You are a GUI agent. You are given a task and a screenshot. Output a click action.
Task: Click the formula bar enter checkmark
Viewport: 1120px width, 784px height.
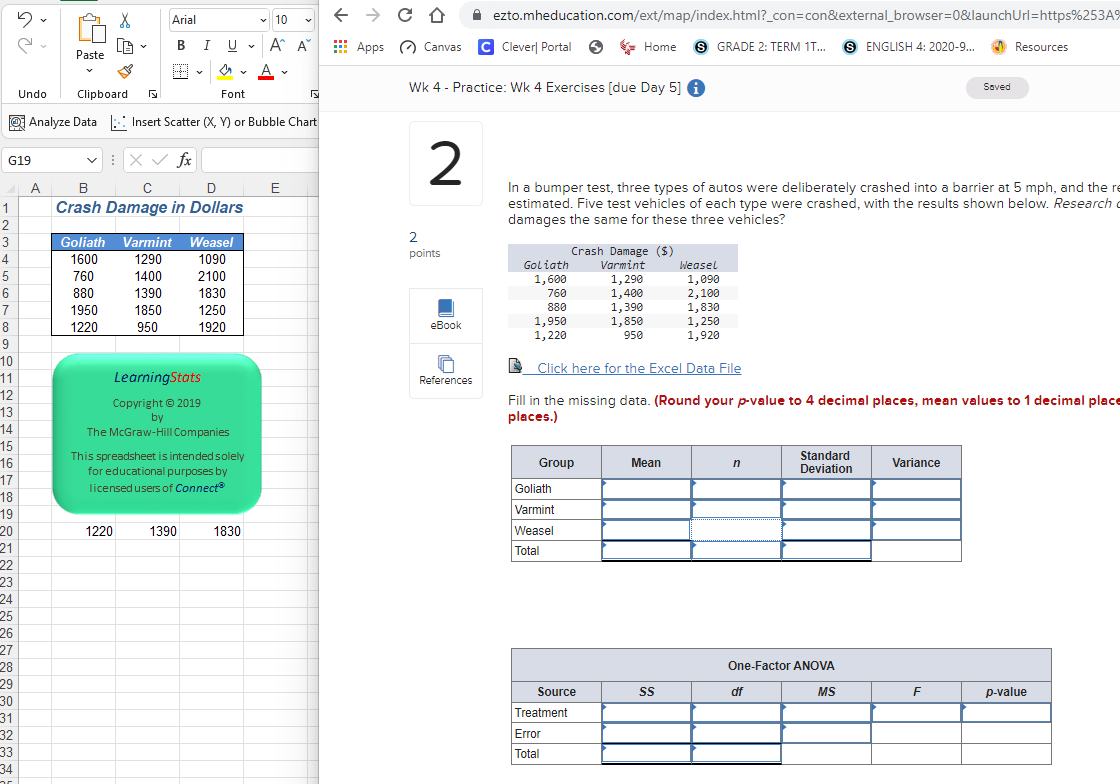point(160,161)
